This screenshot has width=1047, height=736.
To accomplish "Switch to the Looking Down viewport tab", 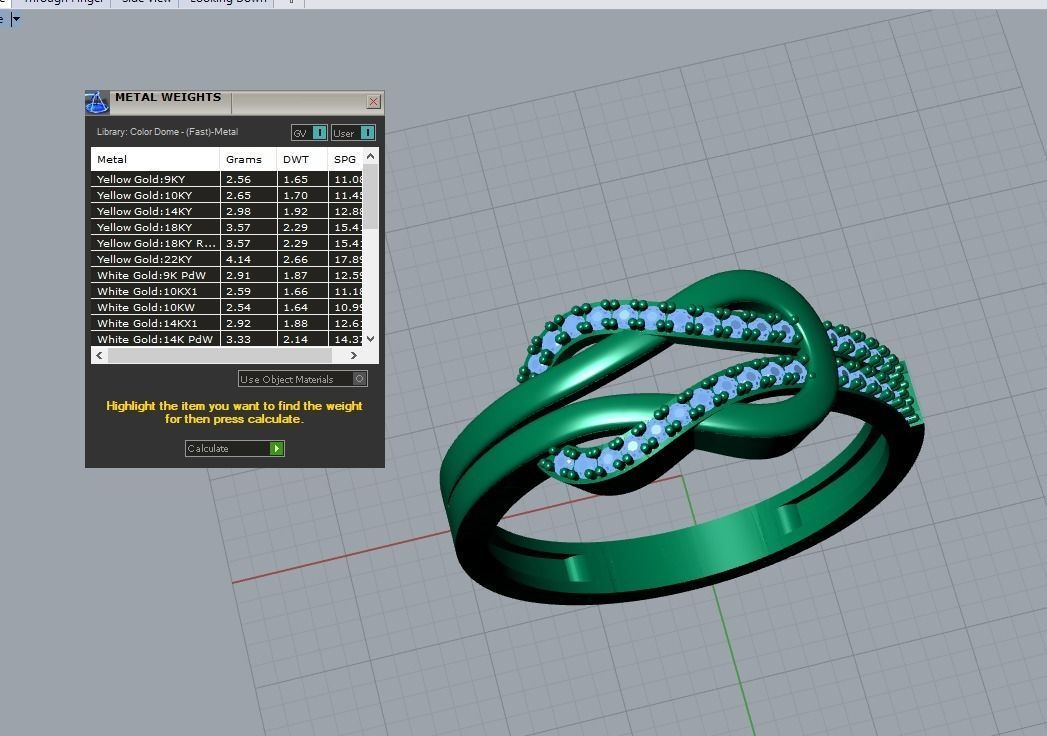I will click(x=228, y=2).
